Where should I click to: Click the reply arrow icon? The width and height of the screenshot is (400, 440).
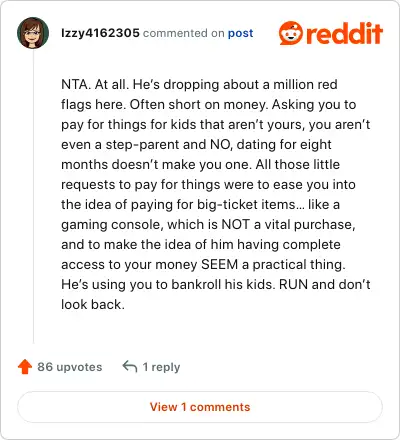point(130,366)
